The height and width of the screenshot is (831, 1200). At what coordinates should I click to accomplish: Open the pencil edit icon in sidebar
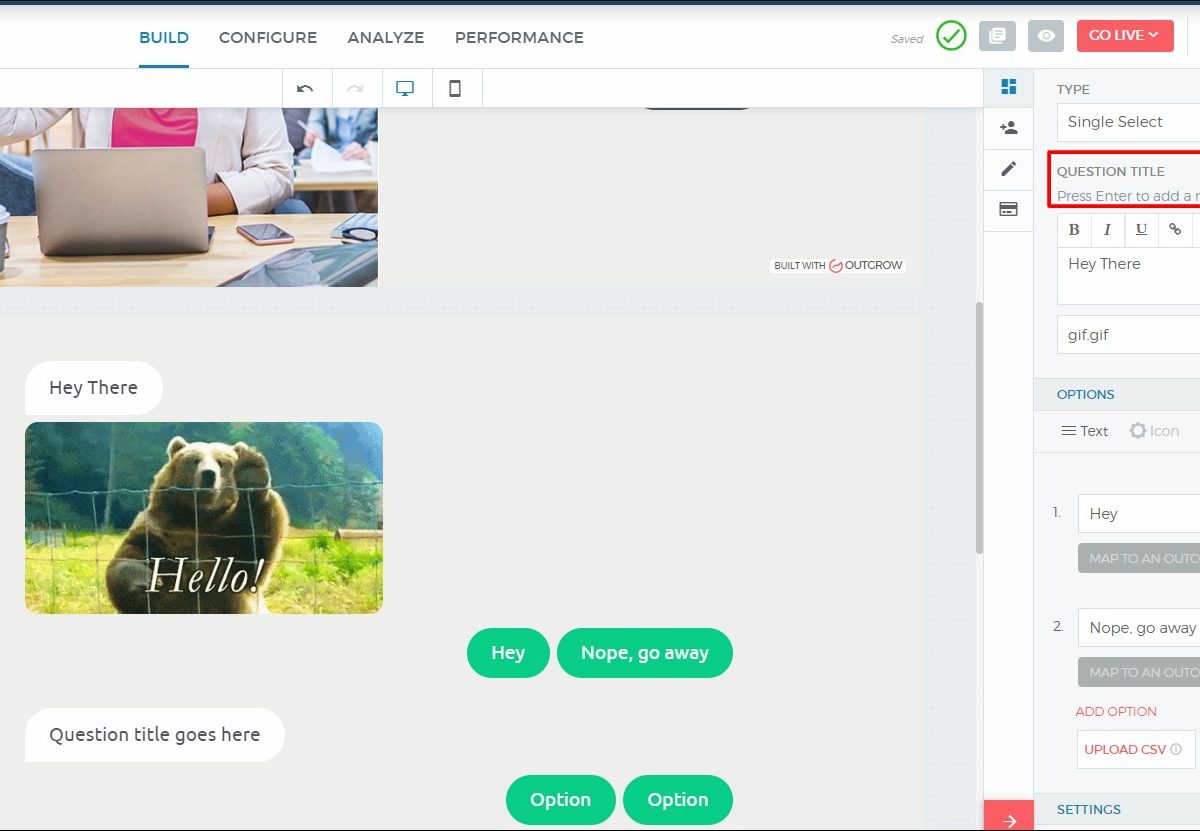1008,169
